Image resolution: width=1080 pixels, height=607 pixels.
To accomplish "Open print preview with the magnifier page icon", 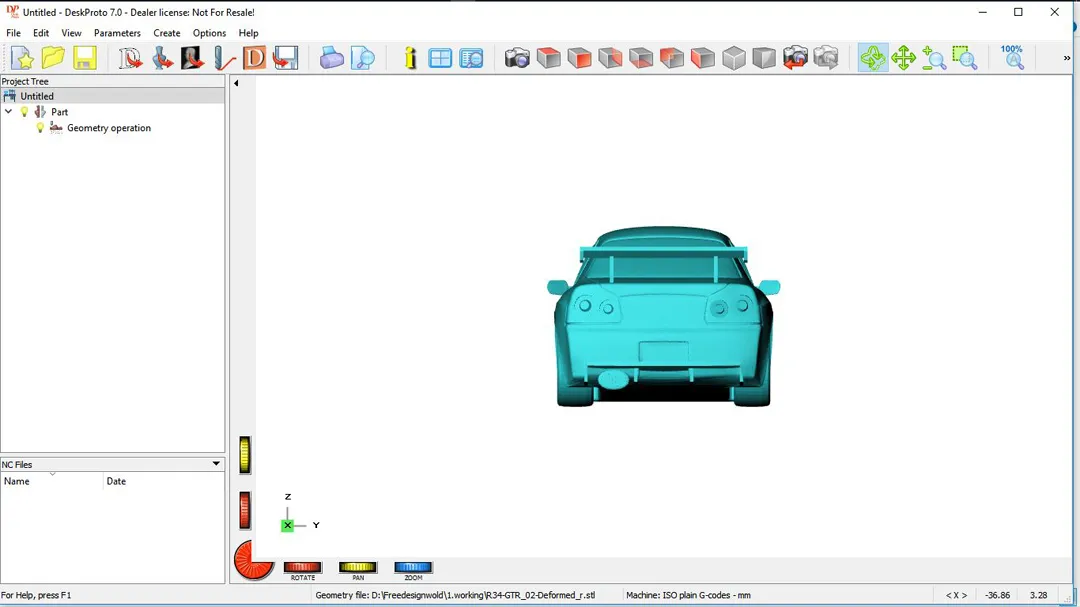I will click(362, 58).
